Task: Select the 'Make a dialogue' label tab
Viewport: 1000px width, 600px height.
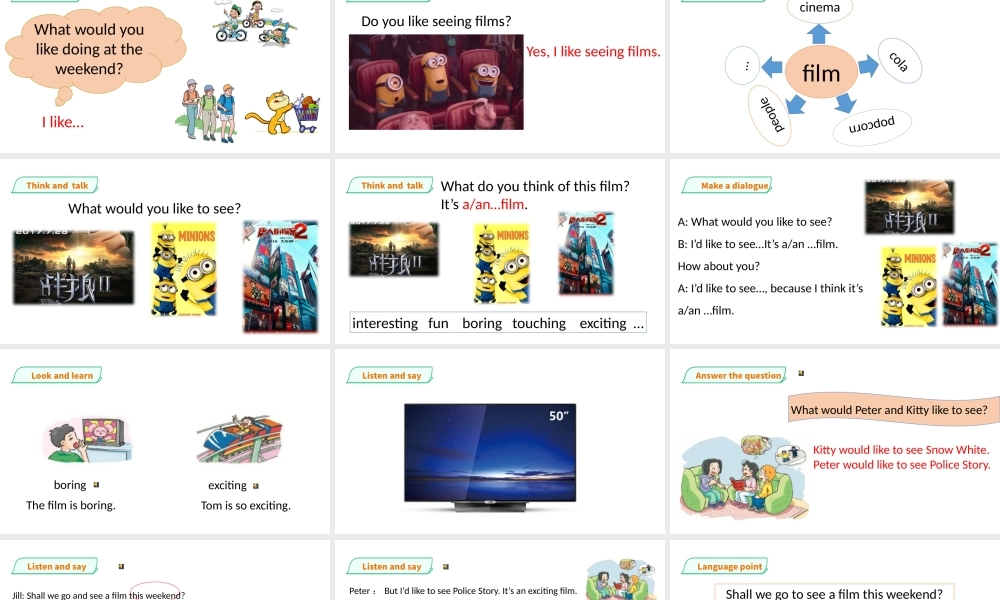Action: point(727,186)
